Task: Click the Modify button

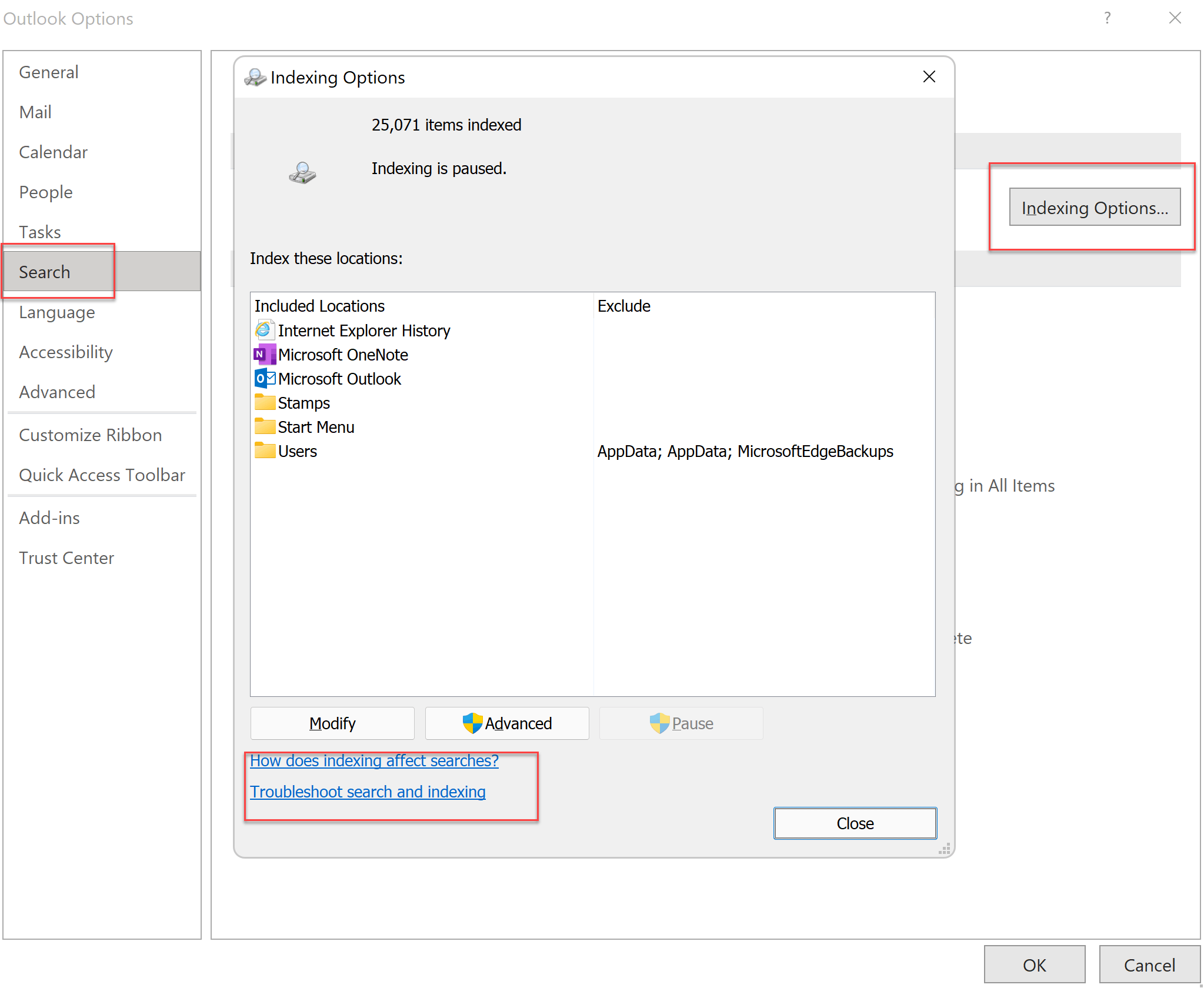Action: point(332,723)
